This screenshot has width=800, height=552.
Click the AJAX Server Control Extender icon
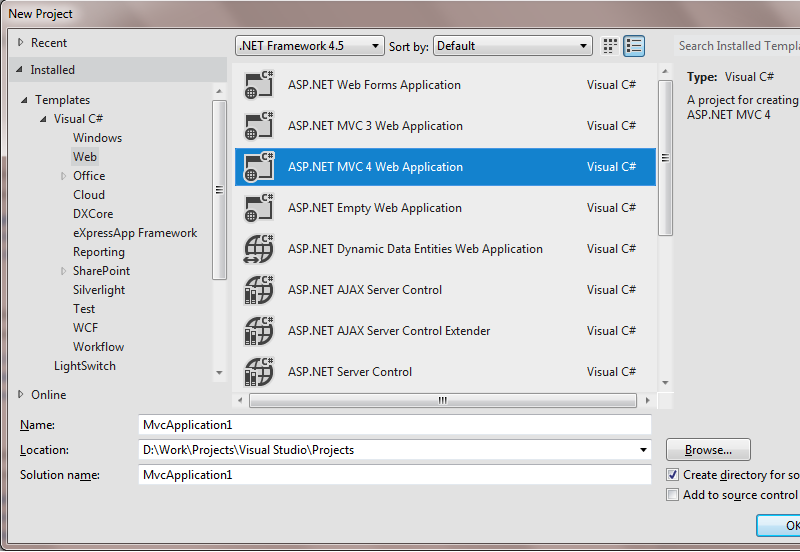(259, 331)
